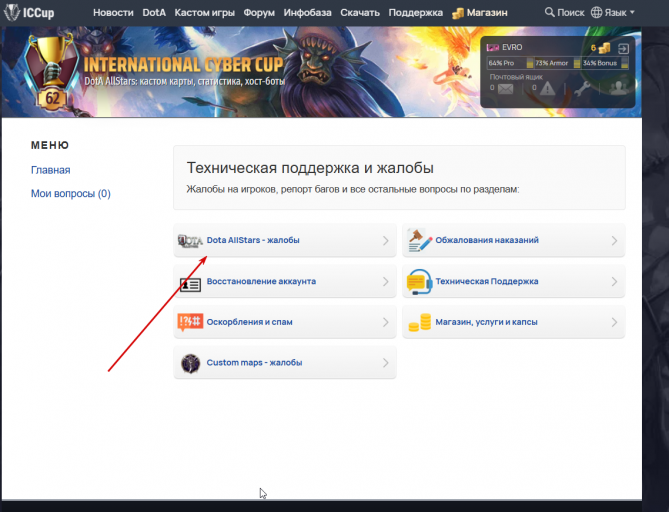The image size is (669, 512).
Task: Click the 73% Armor progress bar
Action: point(557,63)
